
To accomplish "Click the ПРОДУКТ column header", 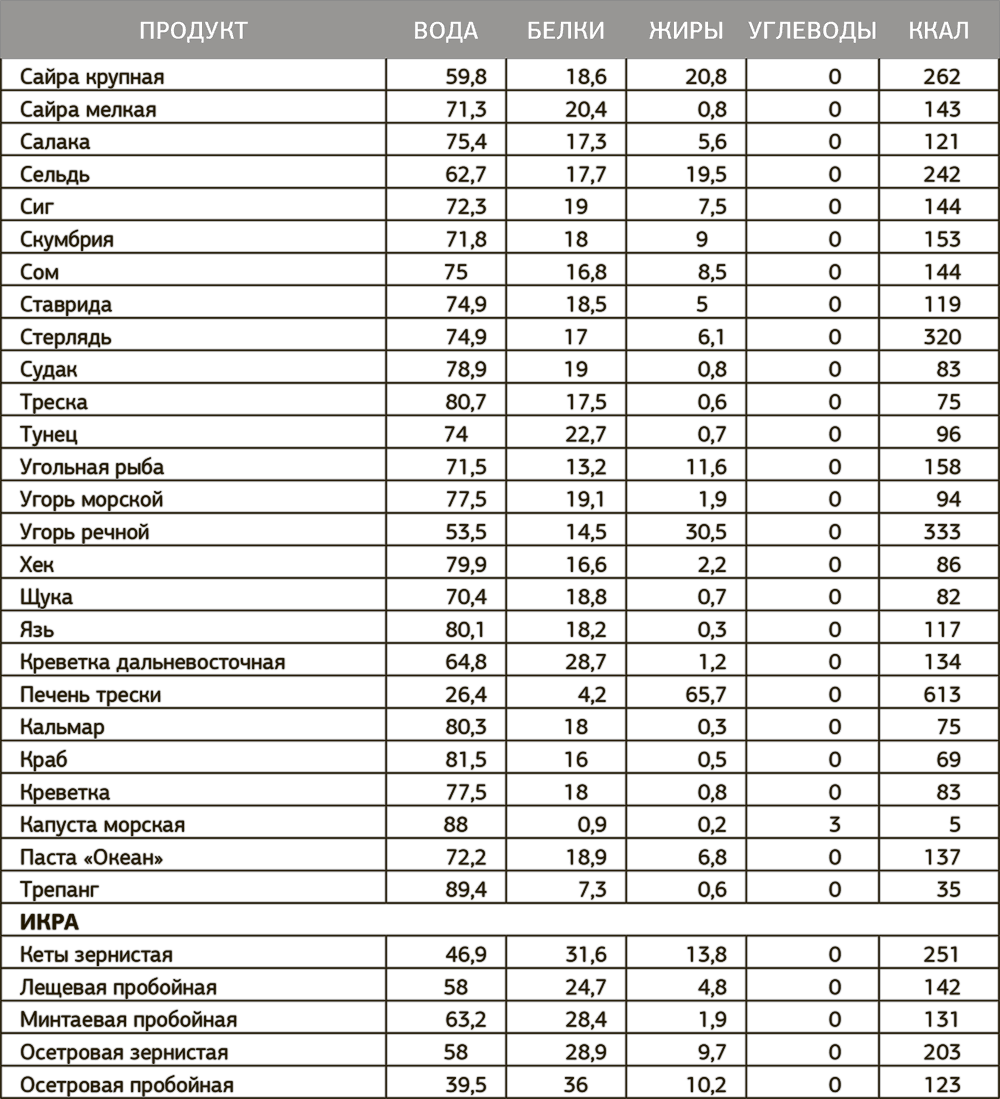I will [x=193, y=31].
